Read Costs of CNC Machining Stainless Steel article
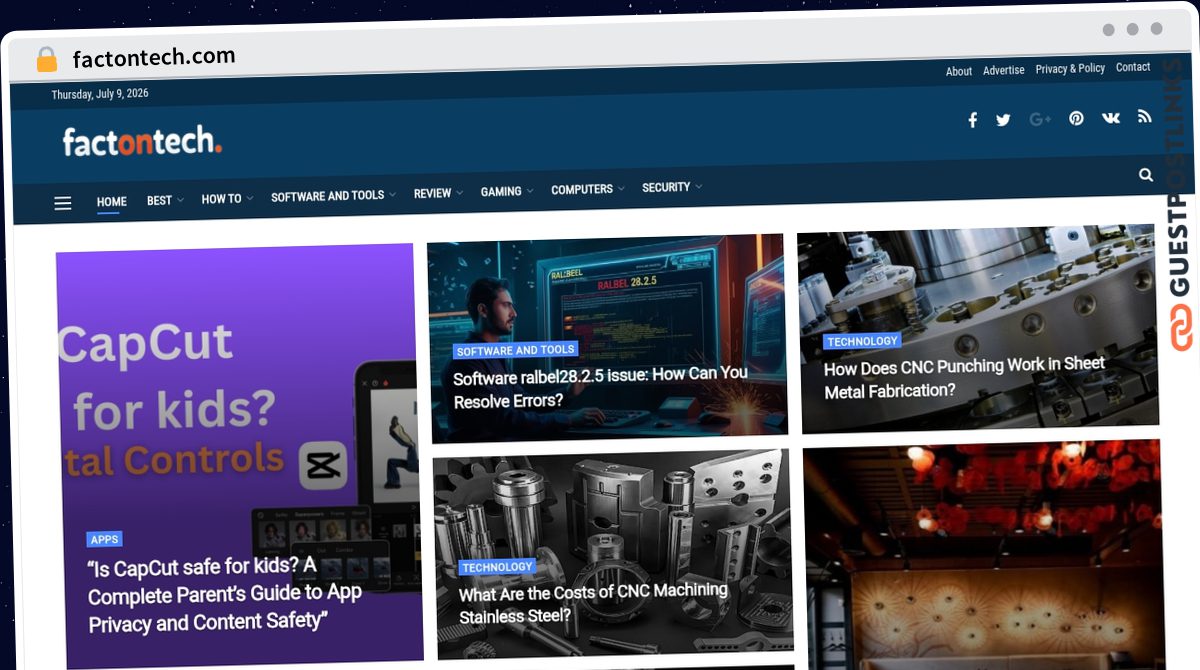Image resolution: width=1200 pixels, height=670 pixels. point(593,603)
